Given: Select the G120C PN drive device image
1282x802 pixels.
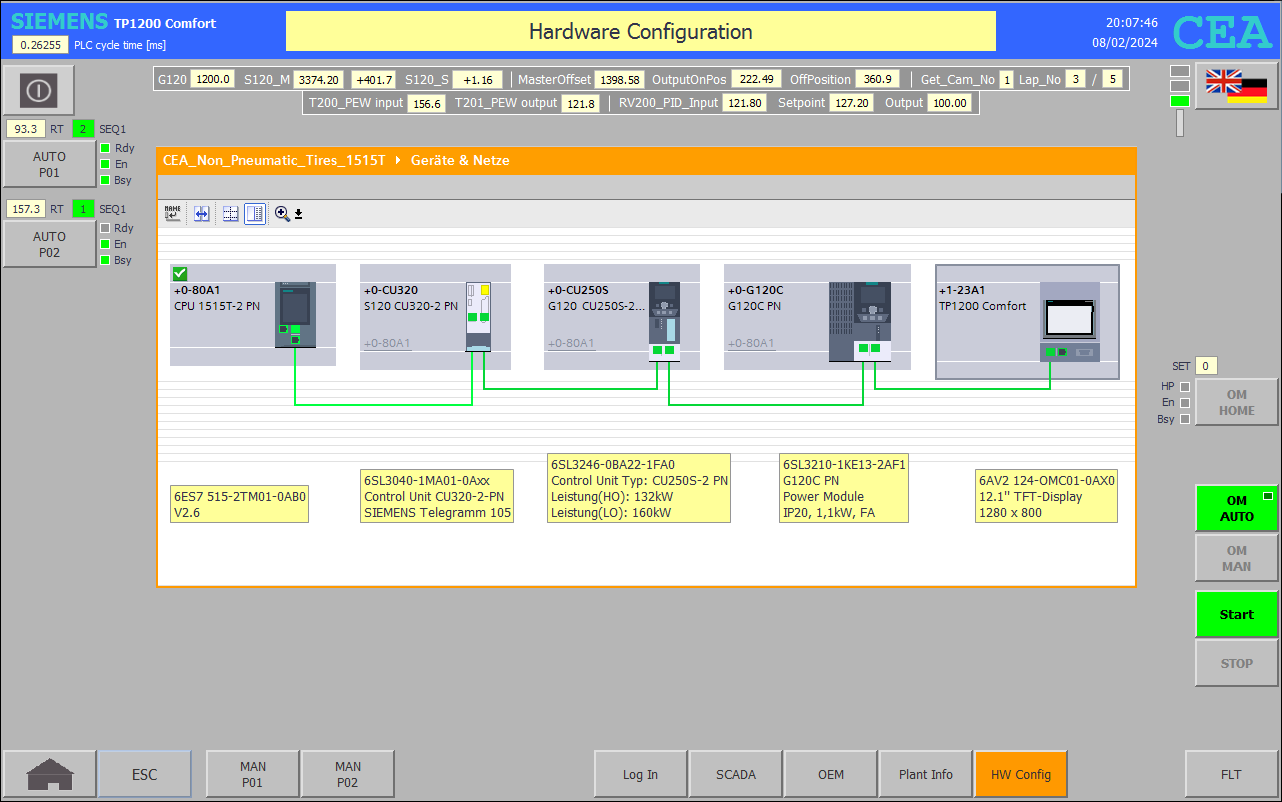Looking at the screenshot, I should pyautogui.click(x=860, y=321).
